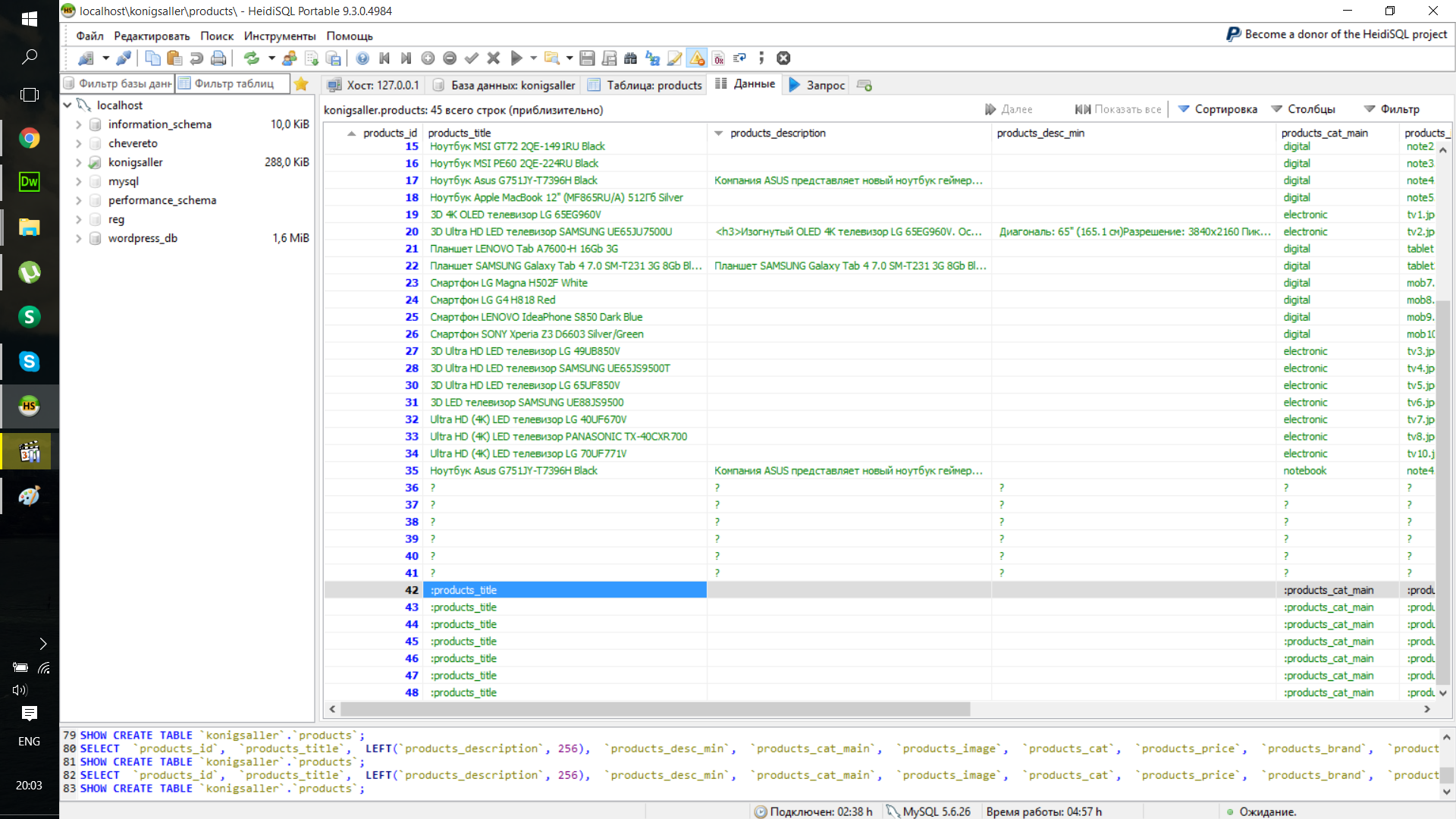Open the session manager dropdown arrow

[x=105, y=58]
